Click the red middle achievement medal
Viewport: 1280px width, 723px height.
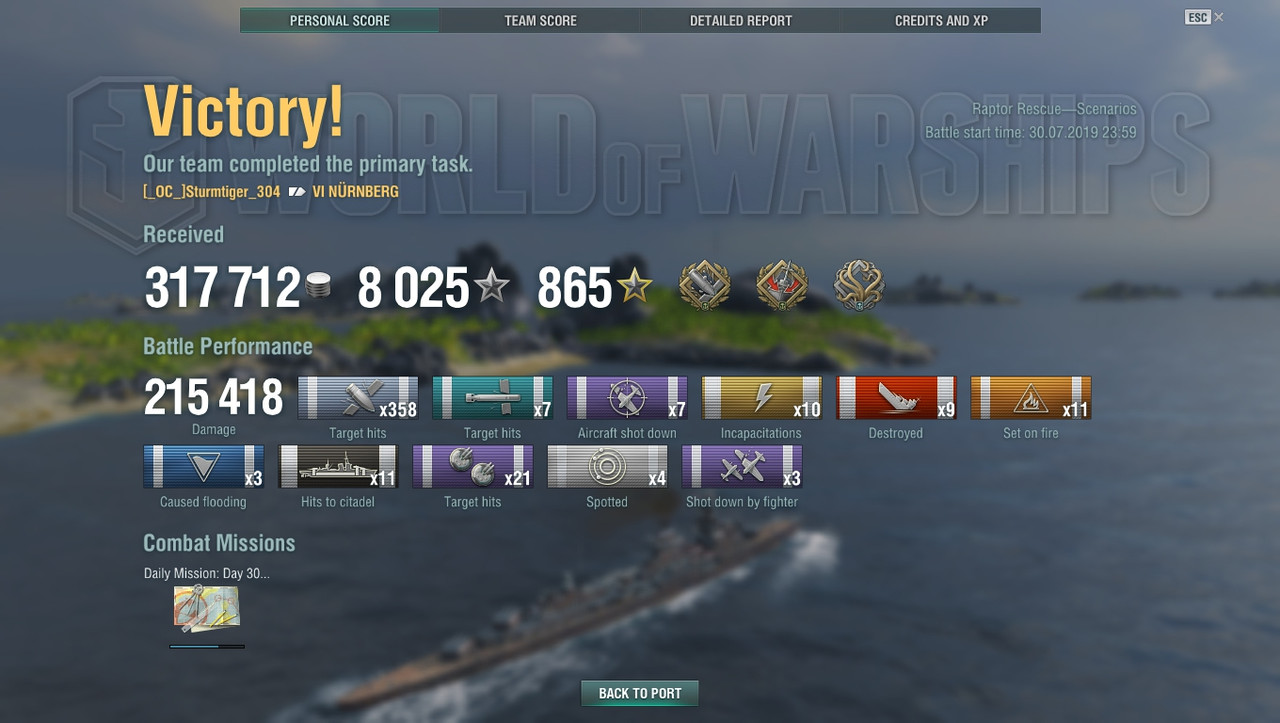point(782,286)
